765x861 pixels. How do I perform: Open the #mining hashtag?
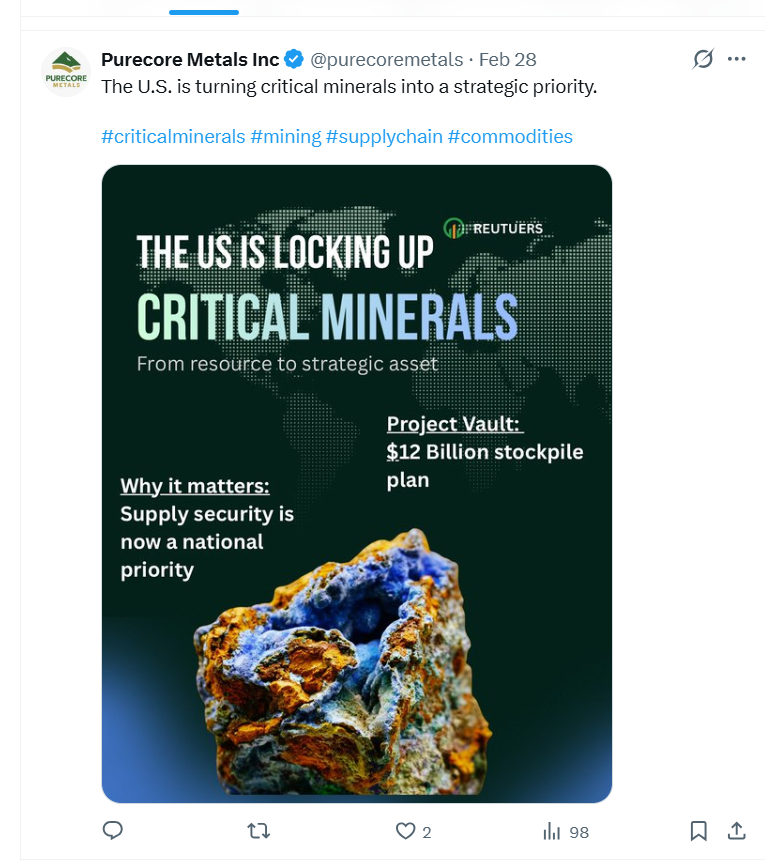pyautogui.click(x=286, y=136)
